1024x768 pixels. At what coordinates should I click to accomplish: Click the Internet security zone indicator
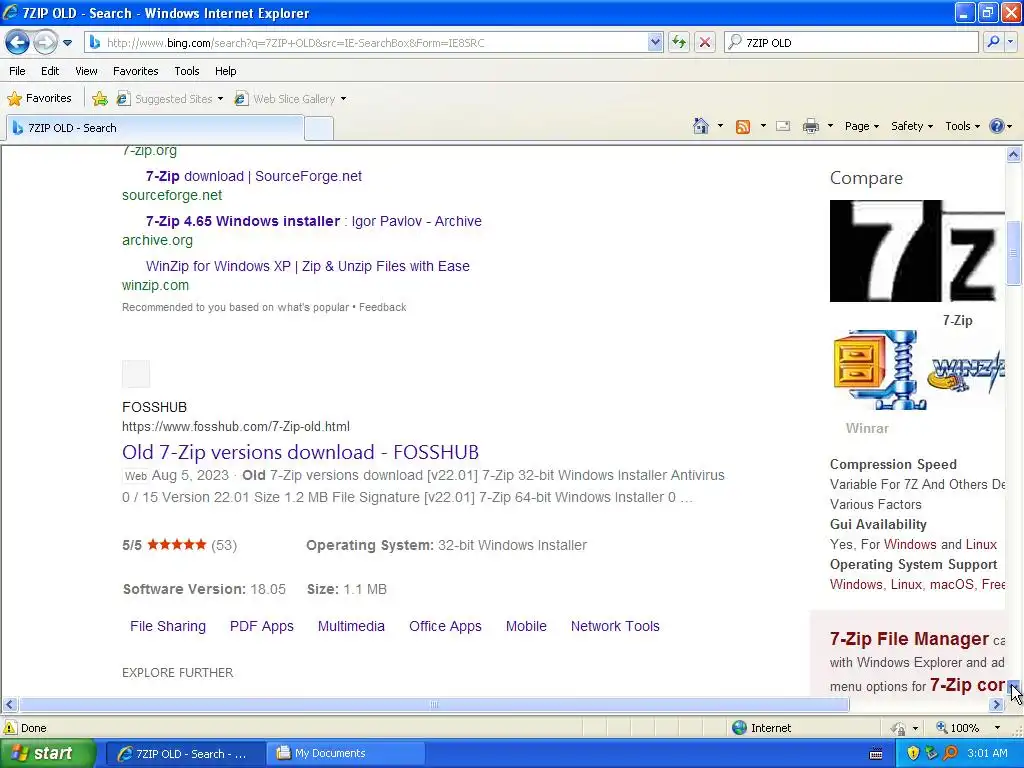(x=761, y=728)
